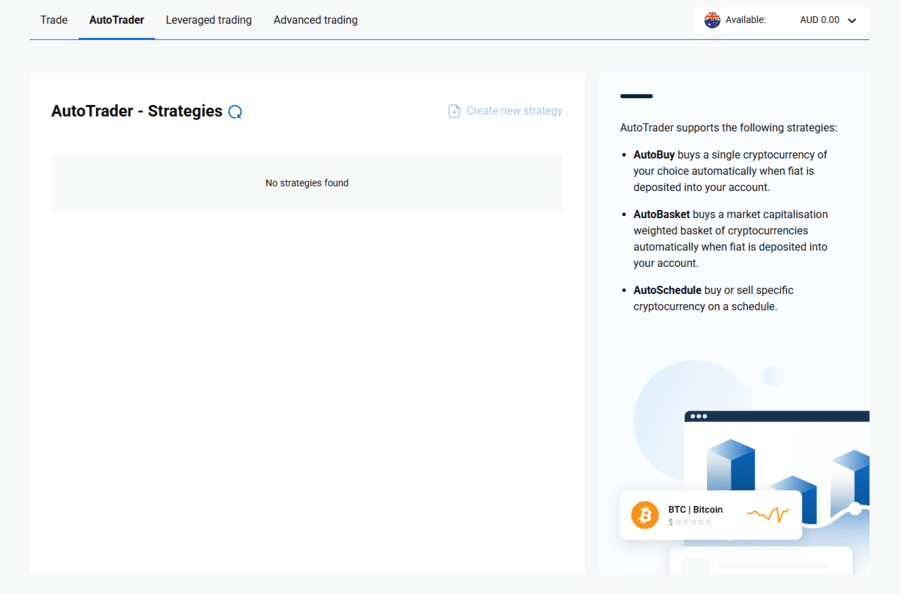The image size is (900, 594).
Task: Go to Advanced trading tab
Action: point(315,20)
